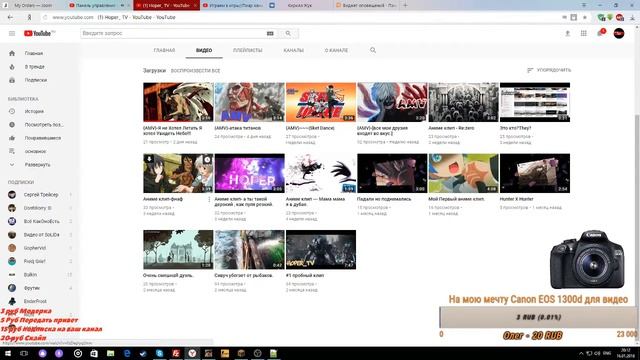Click the upload video icon

(x=567, y=33)
